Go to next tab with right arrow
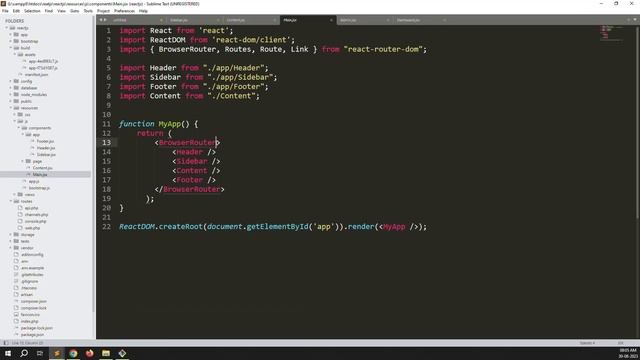640x360 pixels. pos(105,20)
